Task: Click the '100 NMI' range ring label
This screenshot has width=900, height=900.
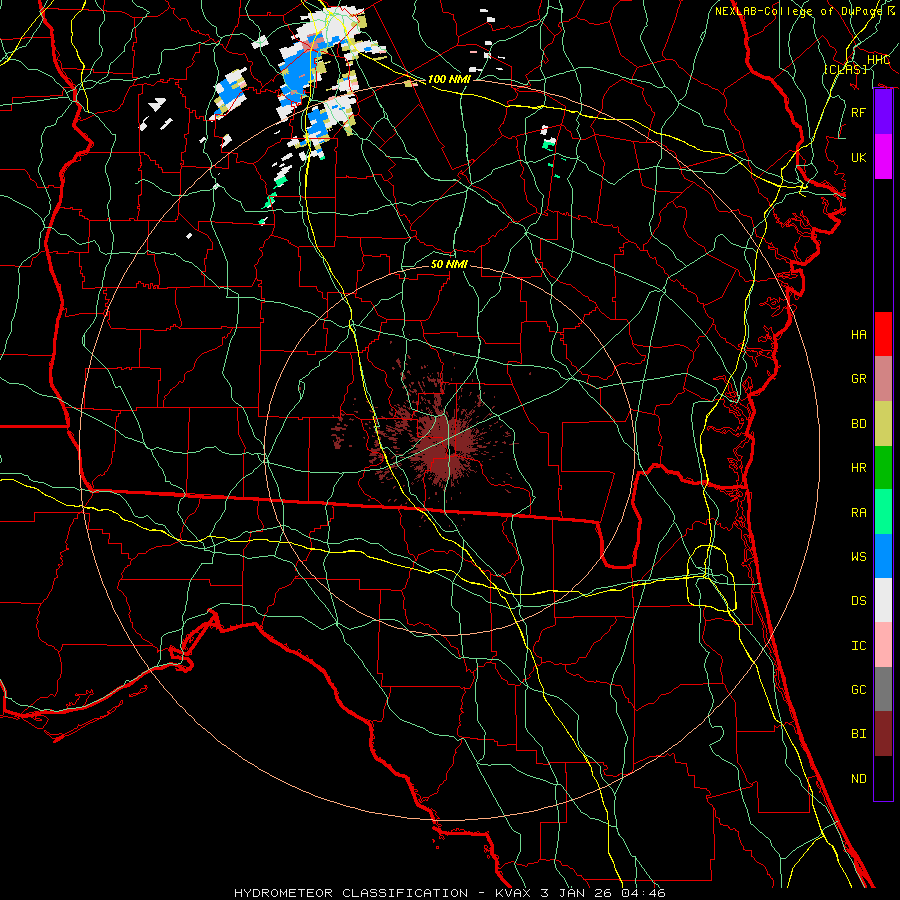Action: [x=449, y=79]
